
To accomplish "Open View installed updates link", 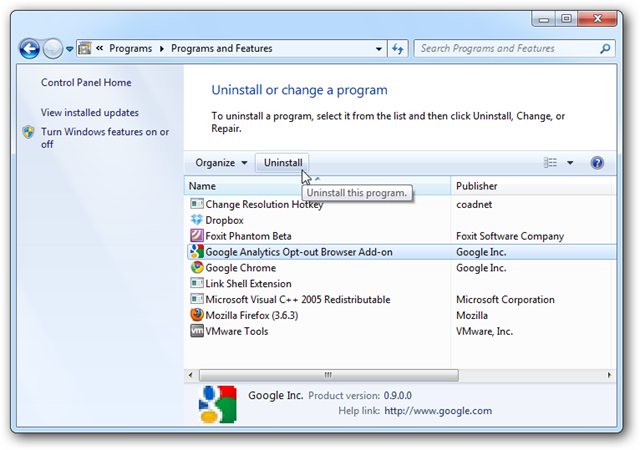I will click(x=90, y=112).
